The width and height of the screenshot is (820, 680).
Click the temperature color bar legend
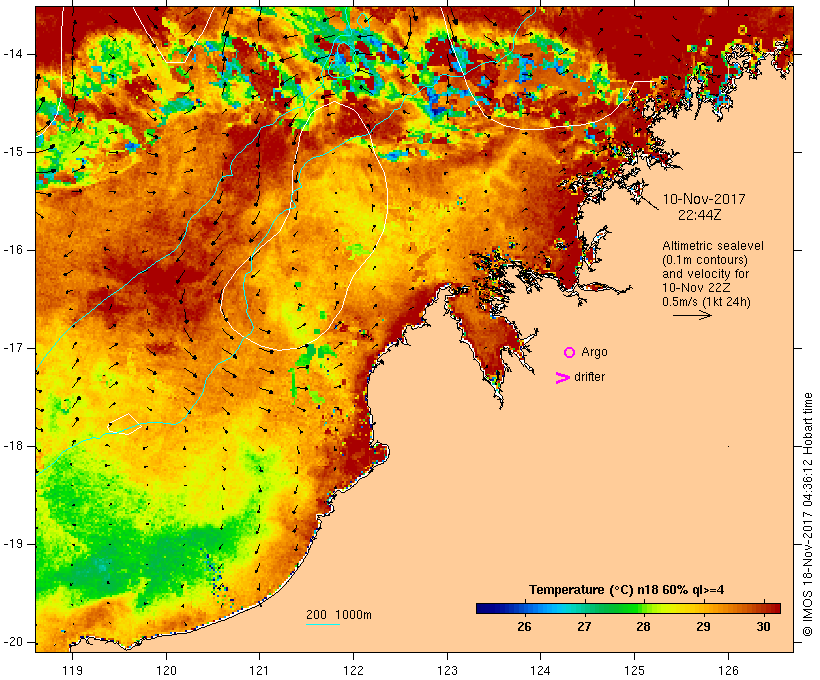(628, 608)
